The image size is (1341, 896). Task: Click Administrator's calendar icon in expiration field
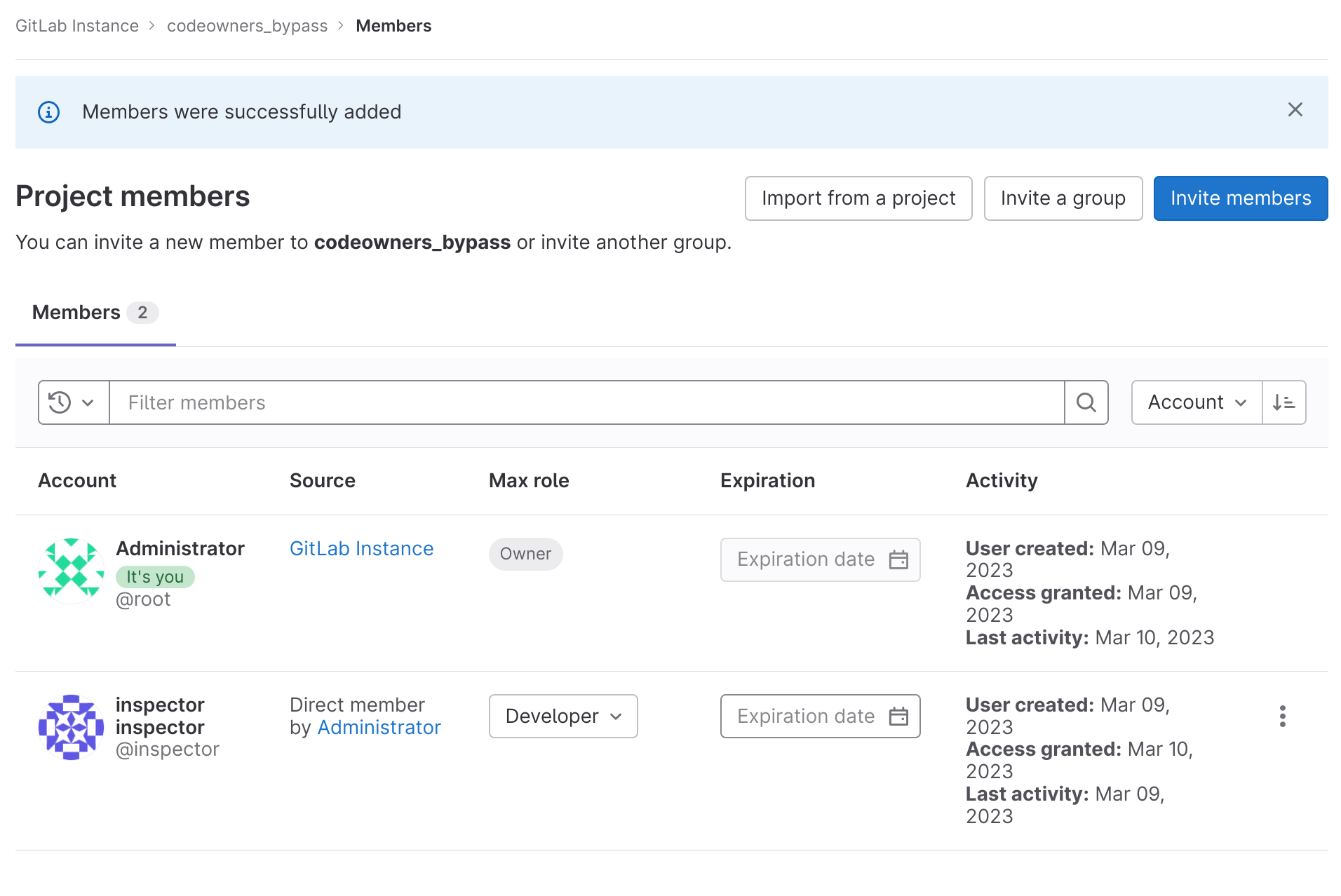coord(898,559)
